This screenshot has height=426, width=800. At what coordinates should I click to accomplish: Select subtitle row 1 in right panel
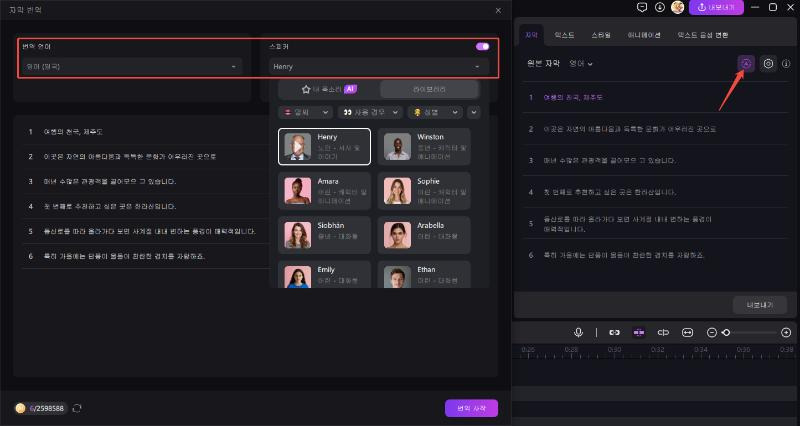(x=656, y=97)
